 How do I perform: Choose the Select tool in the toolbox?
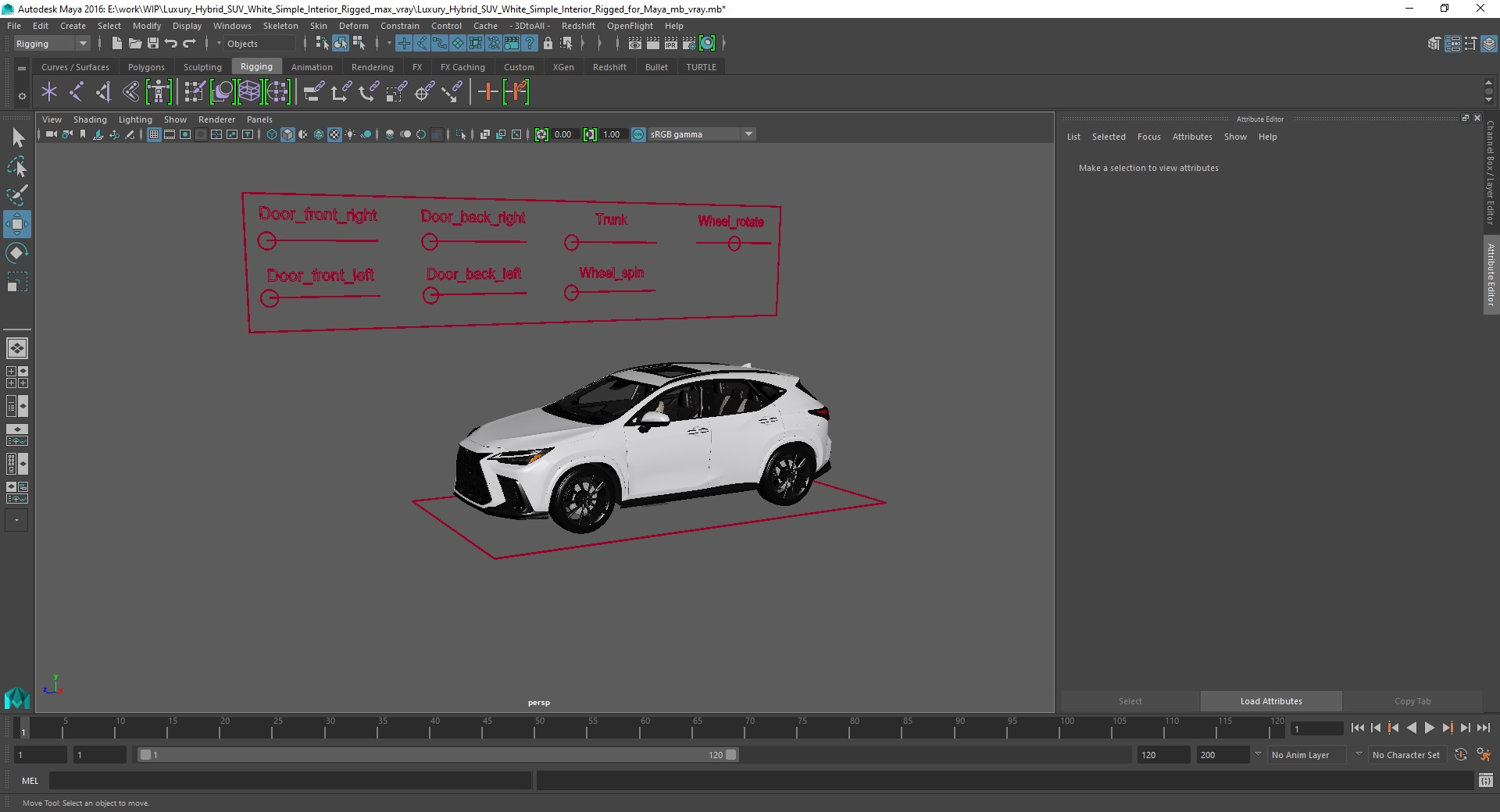pos(17,138)
